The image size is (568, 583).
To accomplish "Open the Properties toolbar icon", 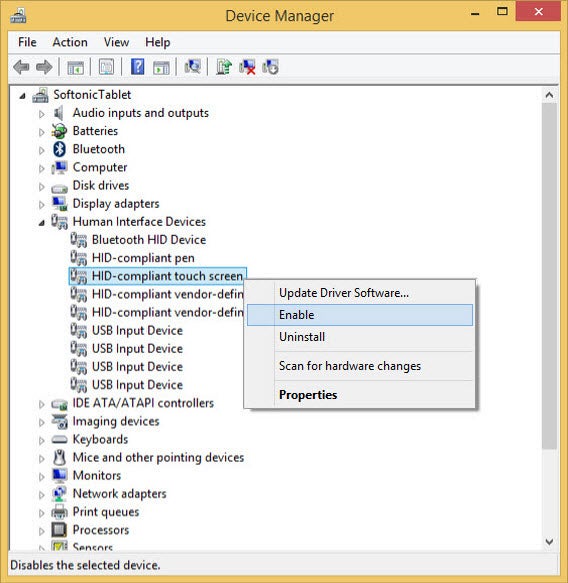I will coord(106,67).
